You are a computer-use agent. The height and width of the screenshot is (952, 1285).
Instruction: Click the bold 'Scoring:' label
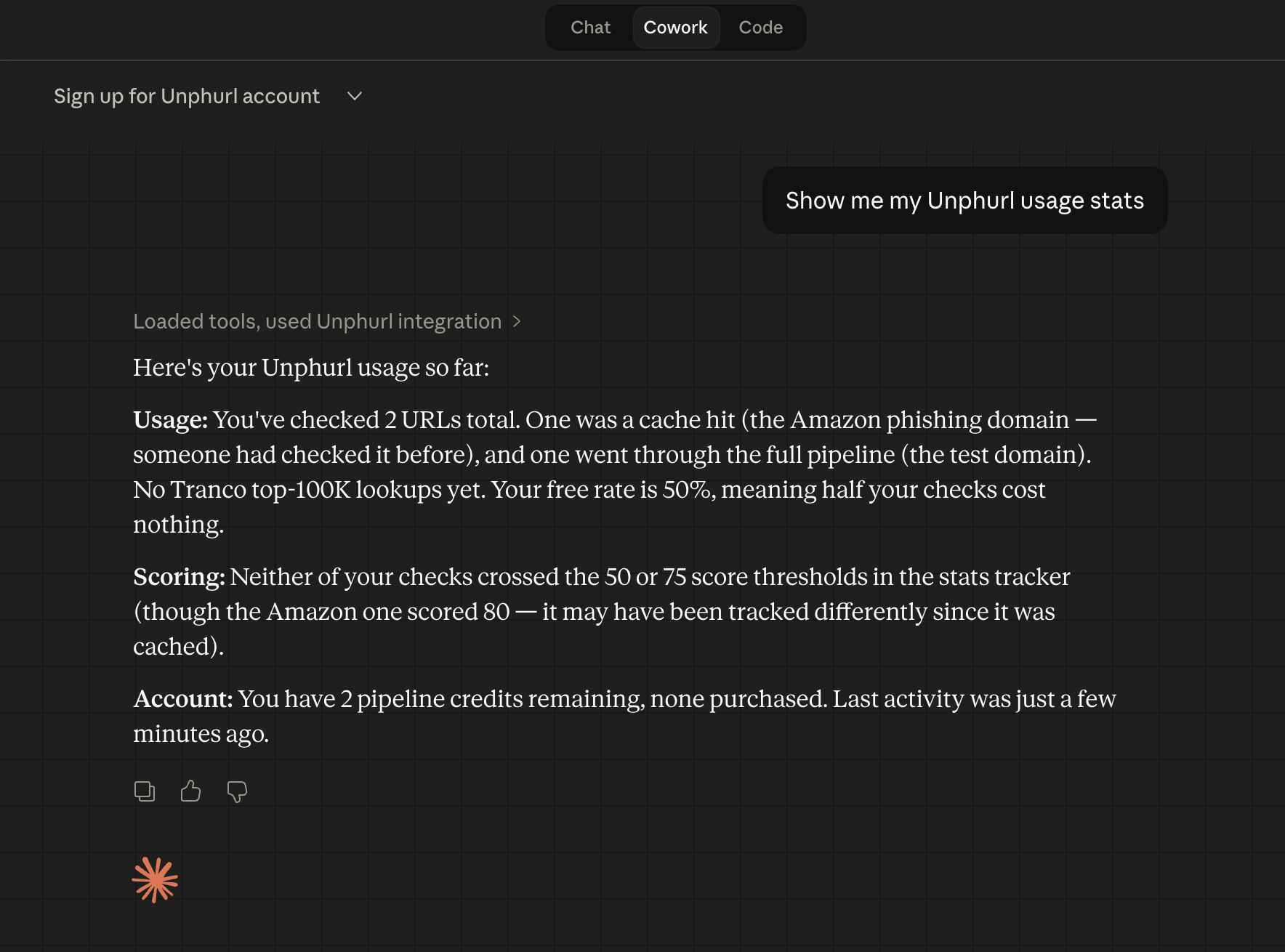tap(180, 577)
